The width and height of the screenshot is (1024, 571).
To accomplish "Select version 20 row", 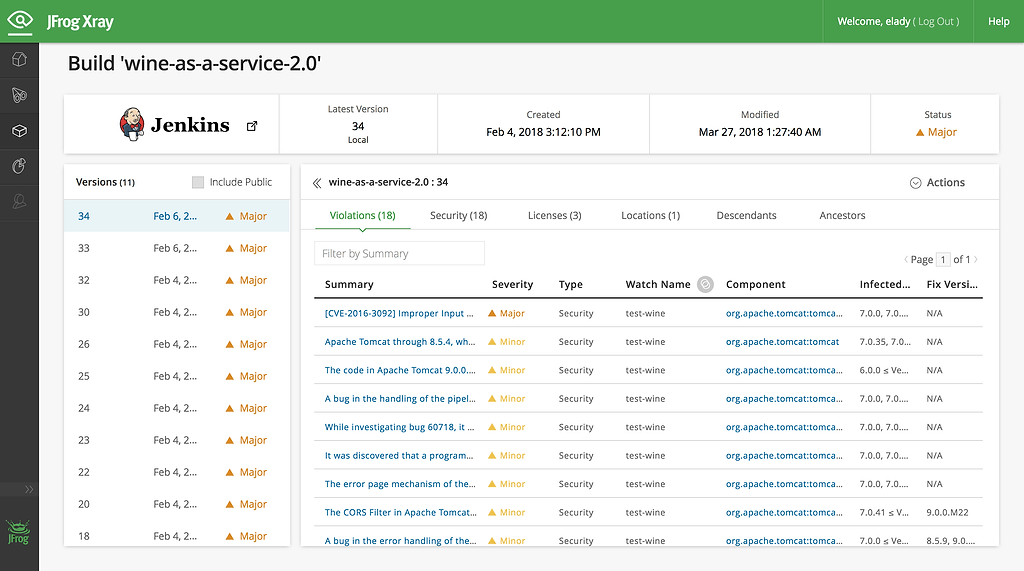I will pos(176,504).
